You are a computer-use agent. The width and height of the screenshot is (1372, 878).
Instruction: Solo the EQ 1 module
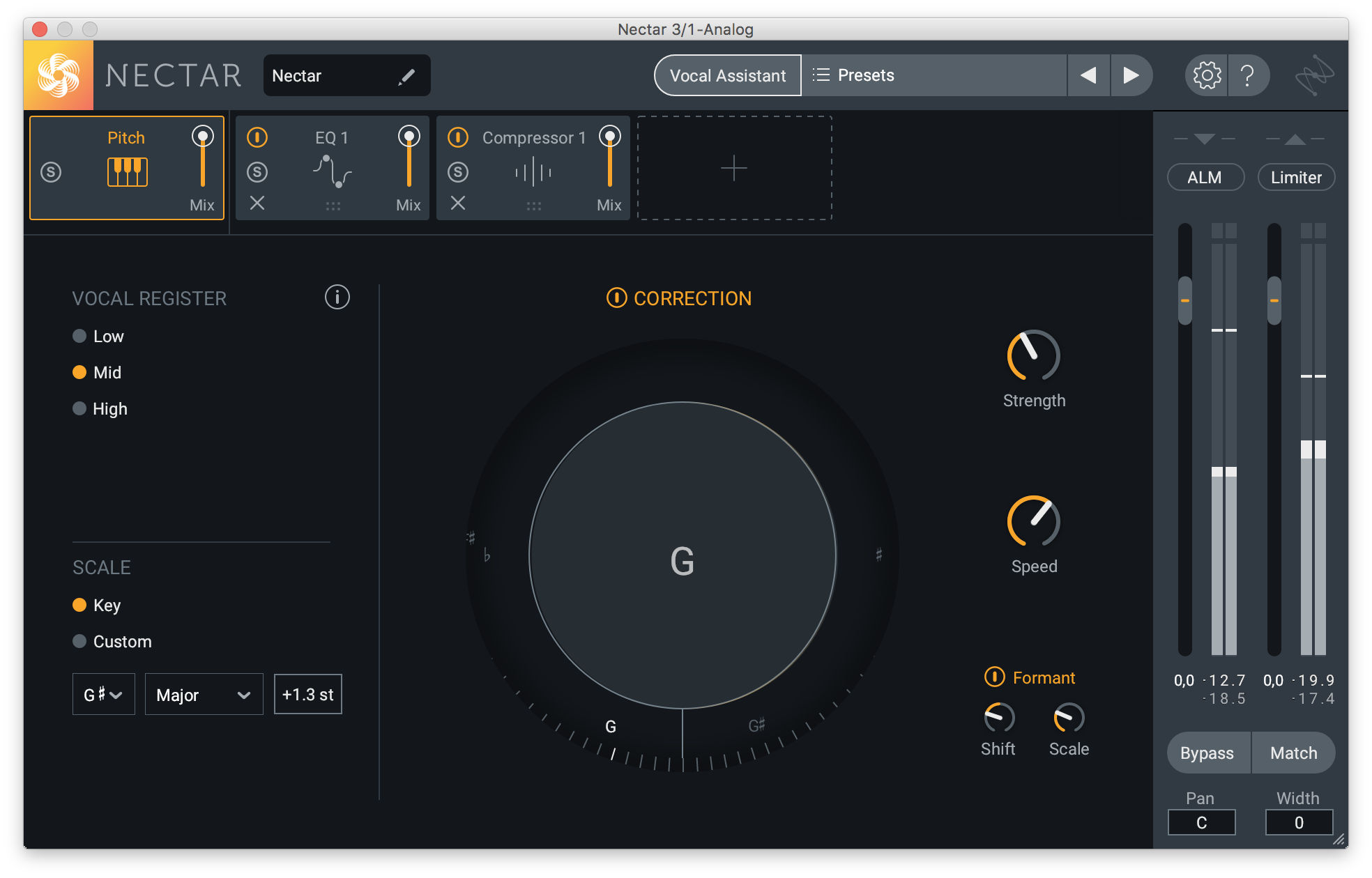[257, 171]
